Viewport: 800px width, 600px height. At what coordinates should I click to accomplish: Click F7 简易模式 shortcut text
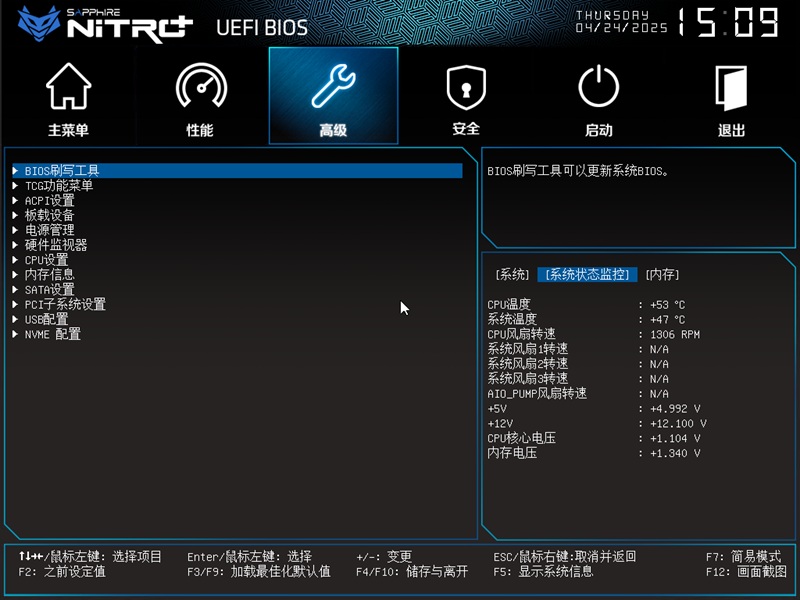click(743, 557)
